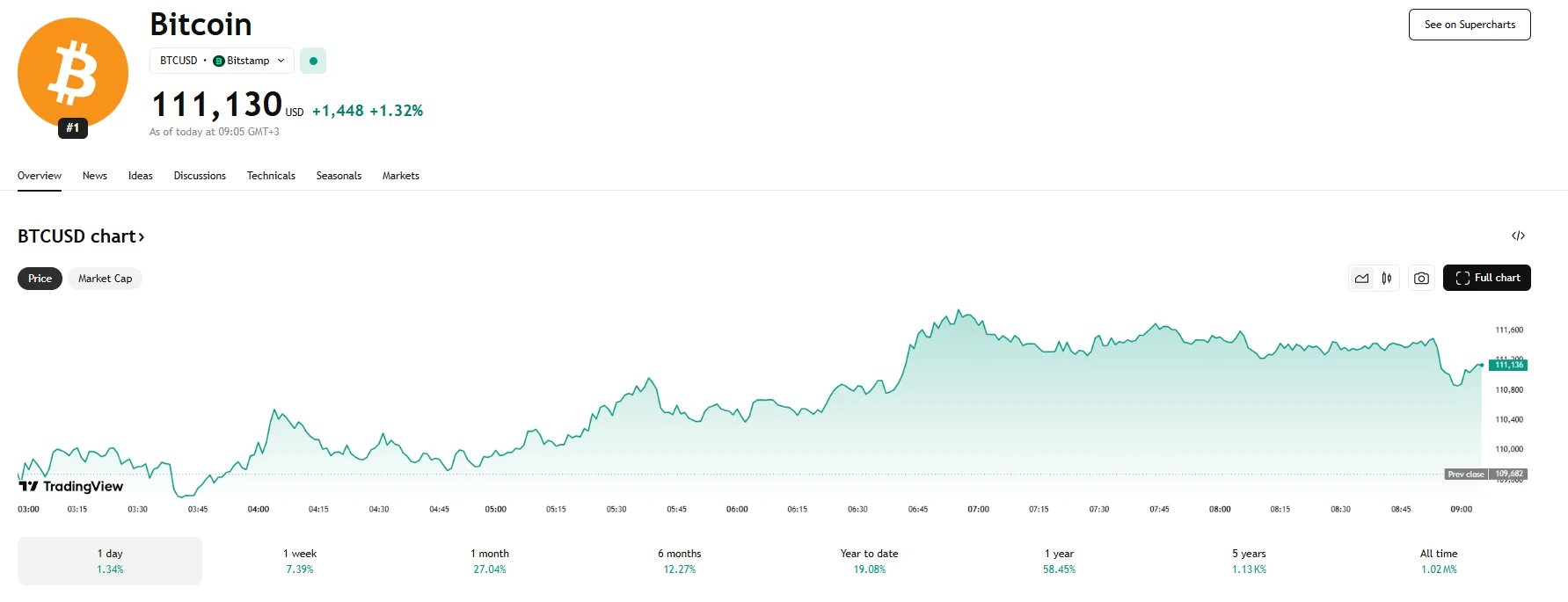Take a chart snapshot with camera icon
Viewport: 1568px width, 602px height.
click(1421, 279)
